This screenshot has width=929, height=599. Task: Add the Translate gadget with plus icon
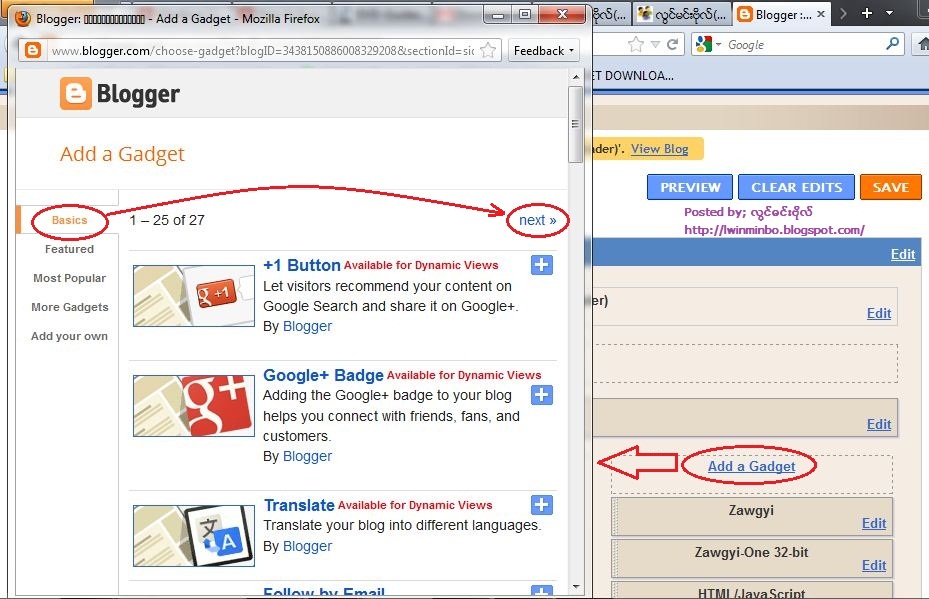click(542, 505)
